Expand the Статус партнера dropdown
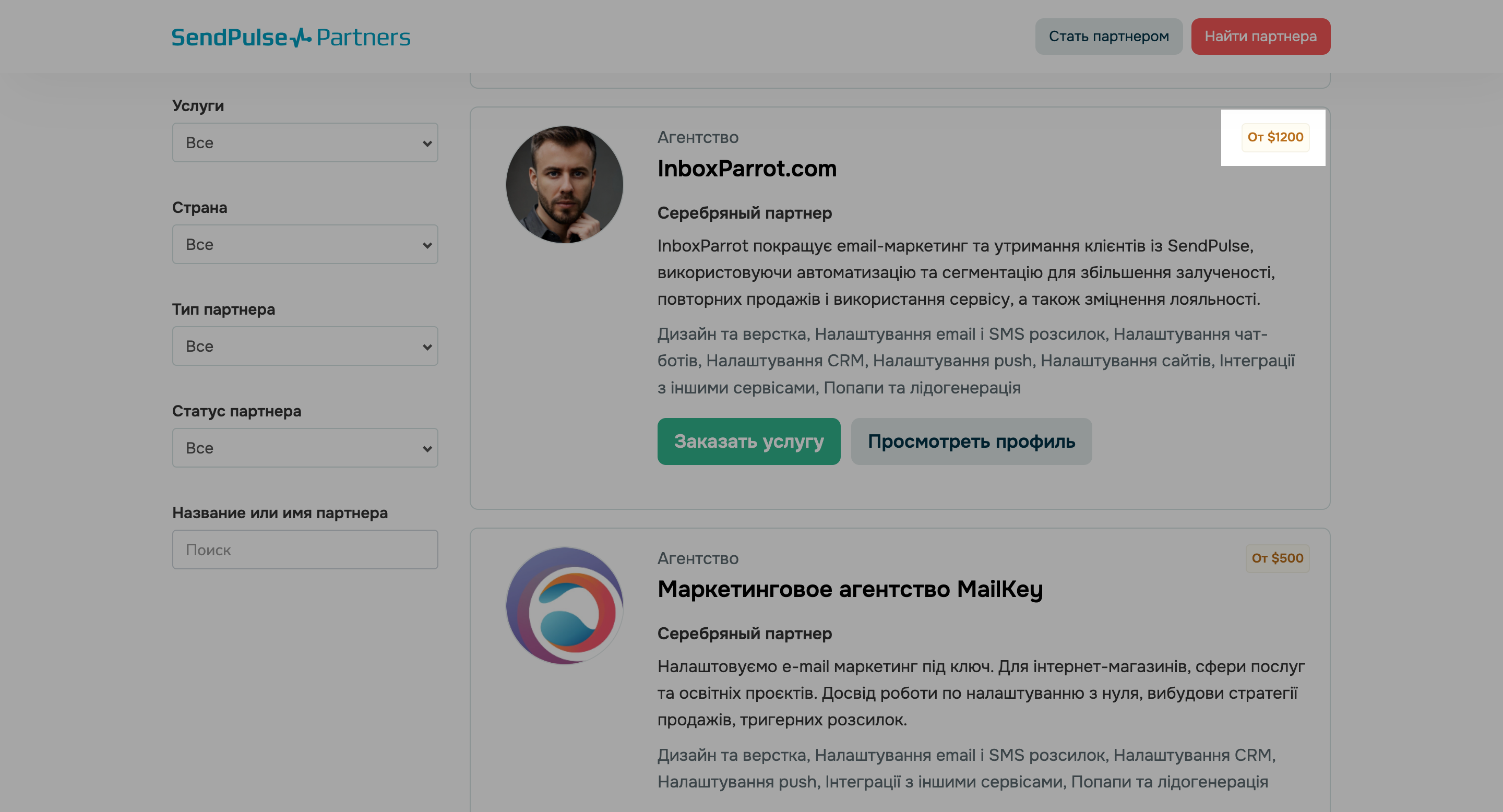1503x812 pixels. 305,448
